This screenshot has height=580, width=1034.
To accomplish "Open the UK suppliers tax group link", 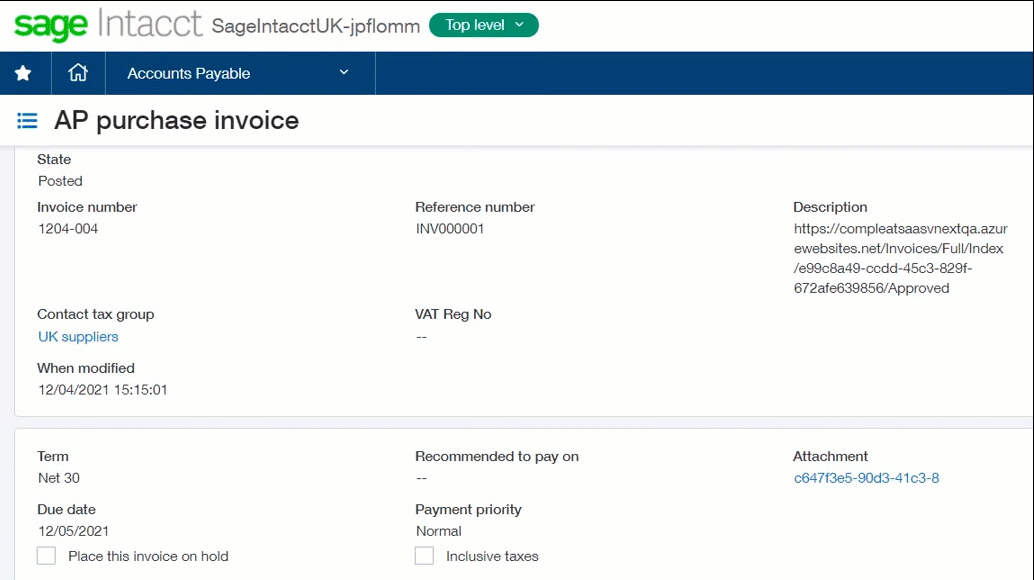I will click(x=78, y=337).
